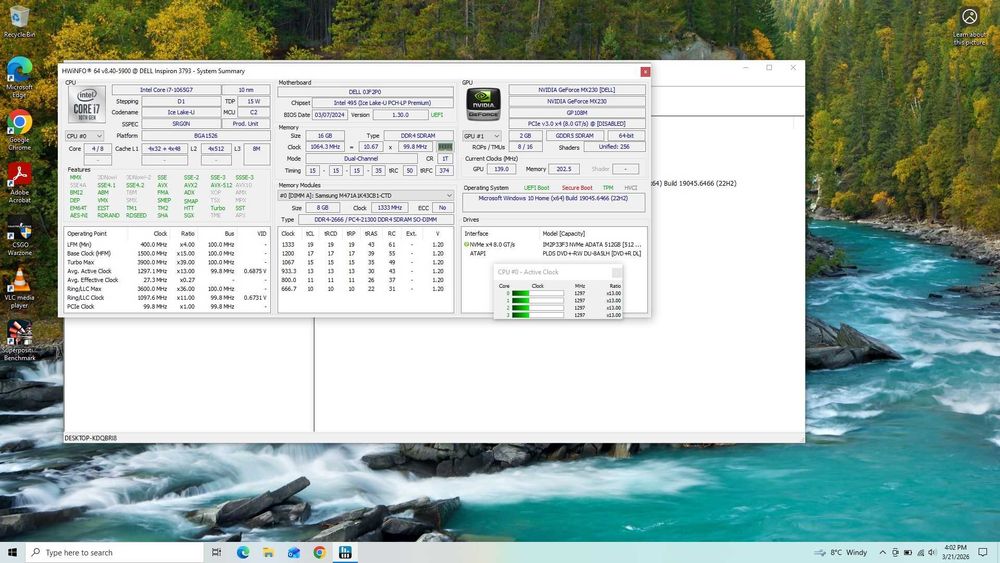Click the Core 3 clock bar
This screenshot has width=1000, height=563.
tap(538, 315)
